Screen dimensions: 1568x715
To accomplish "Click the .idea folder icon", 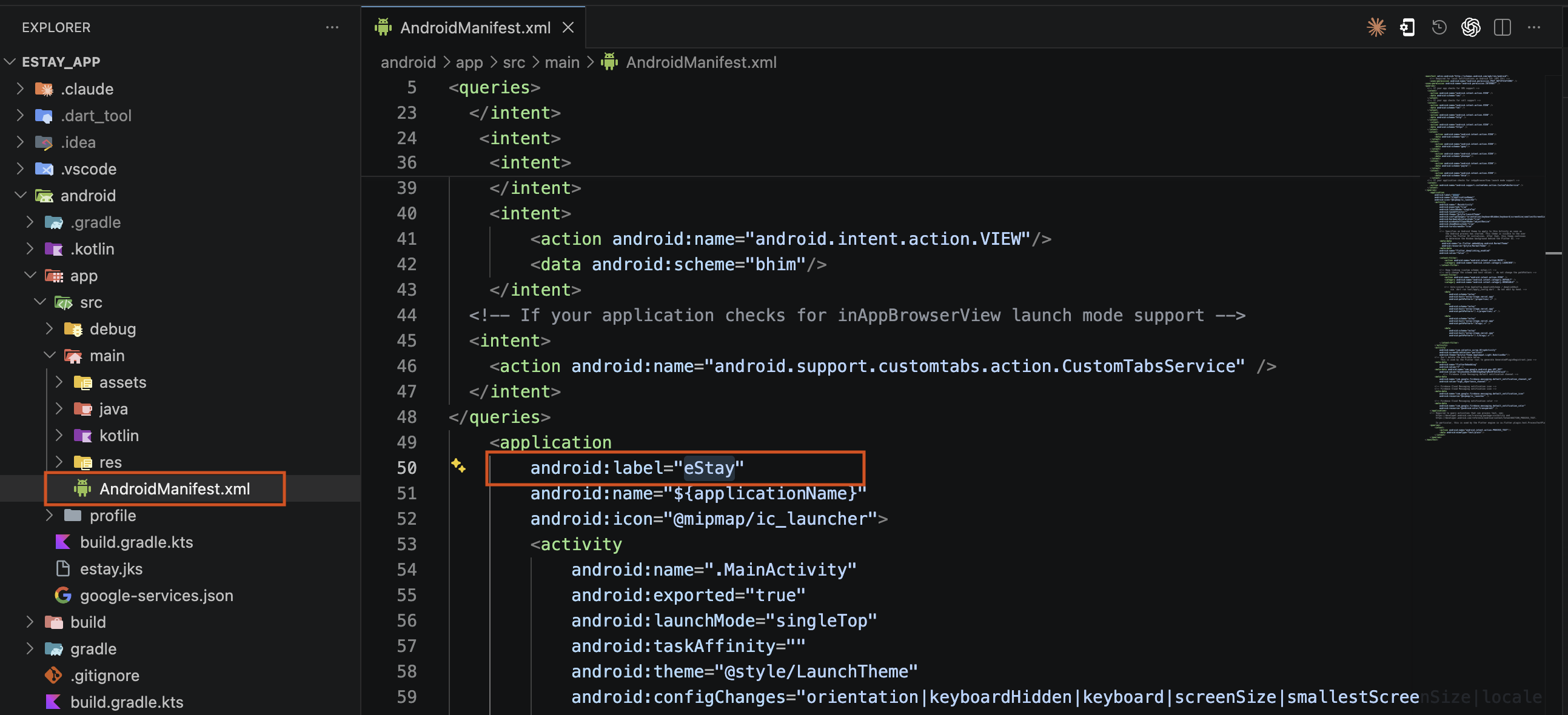I will pos(44,142).
